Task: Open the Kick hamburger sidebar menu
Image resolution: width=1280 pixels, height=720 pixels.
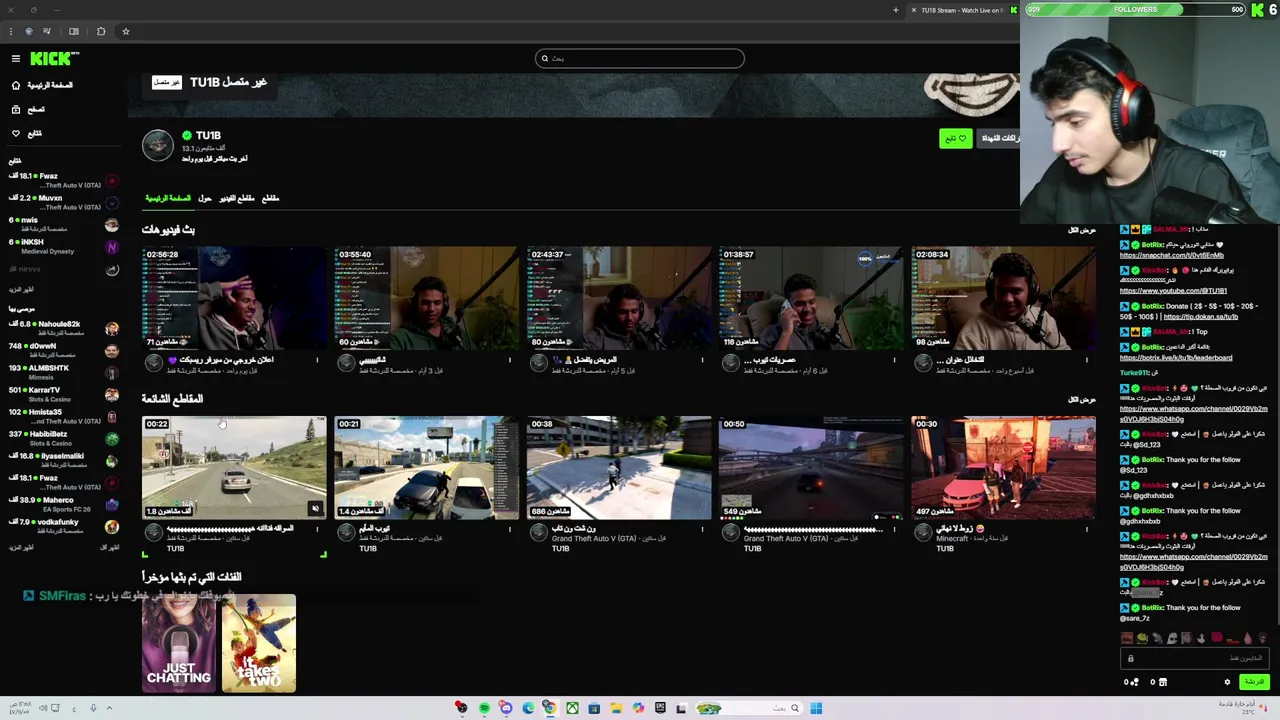Action: (16, 59)
